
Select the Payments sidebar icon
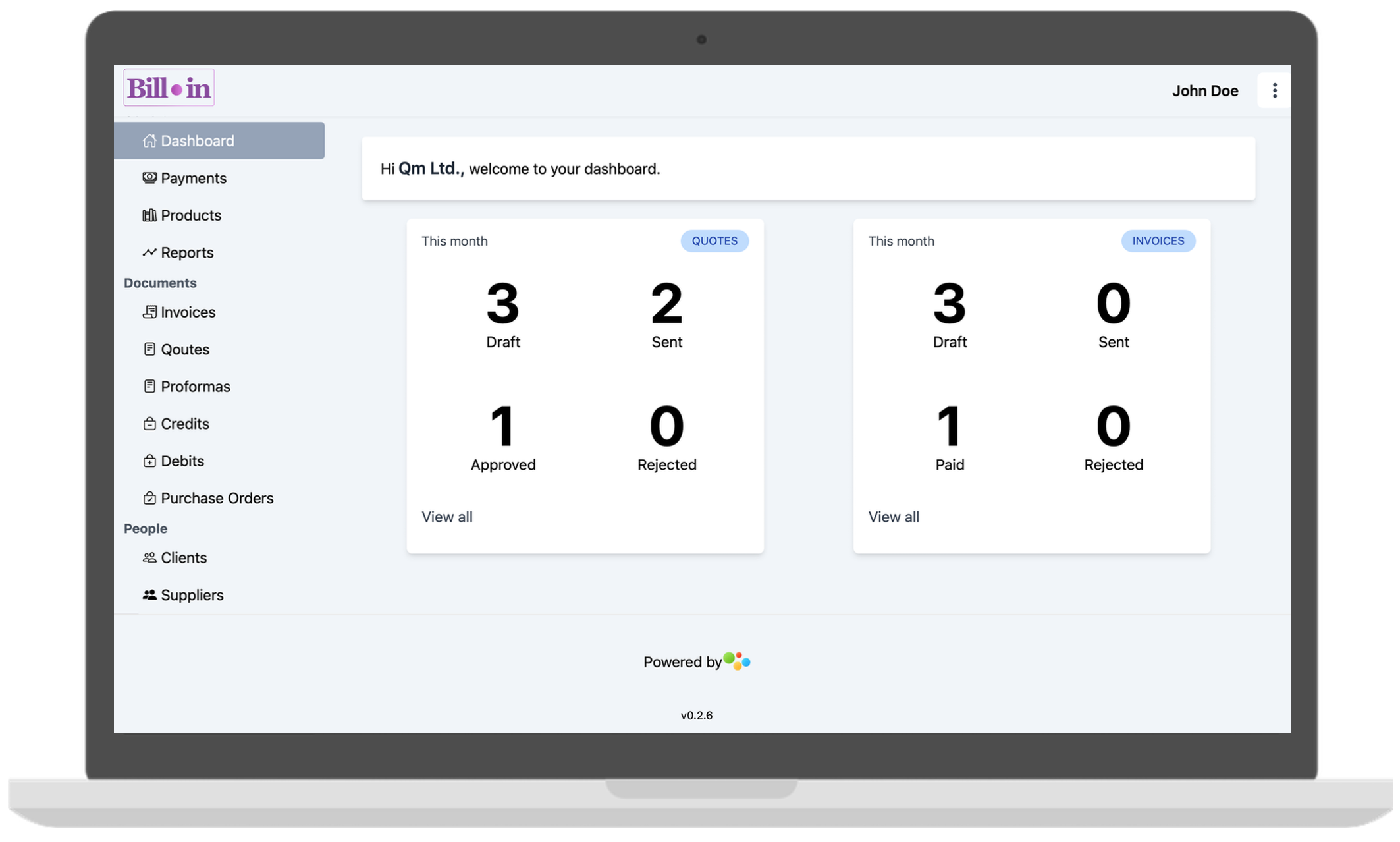(149, 178)
